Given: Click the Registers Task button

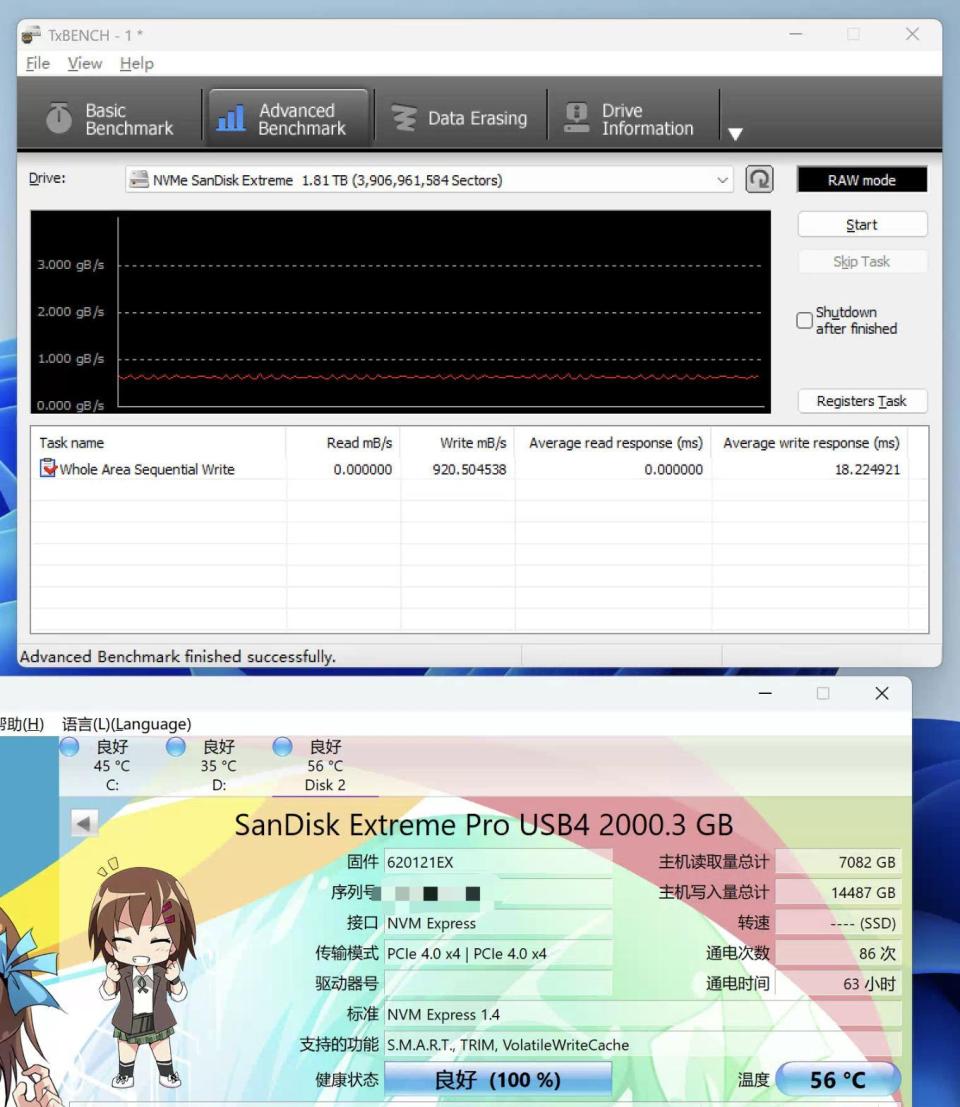Looking at the screenshot, I should pyautogui.click(x=862, y=401).
